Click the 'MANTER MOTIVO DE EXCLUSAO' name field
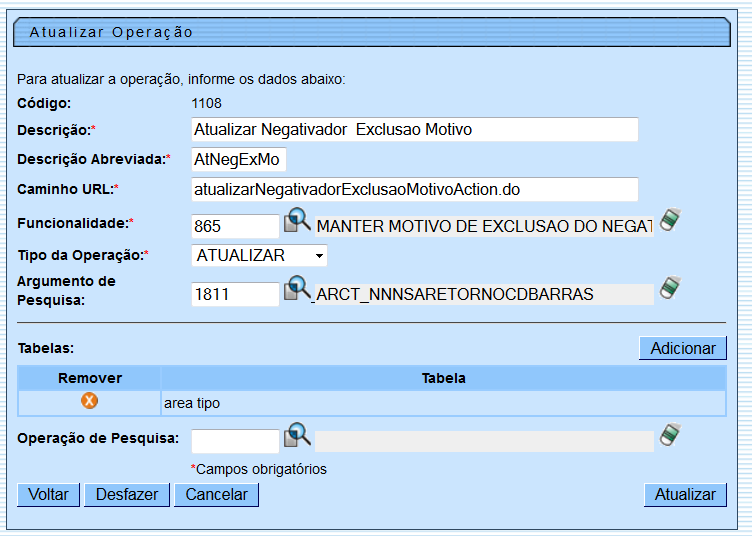The width and height of the screenshot is (752, 536). (484, 226)
